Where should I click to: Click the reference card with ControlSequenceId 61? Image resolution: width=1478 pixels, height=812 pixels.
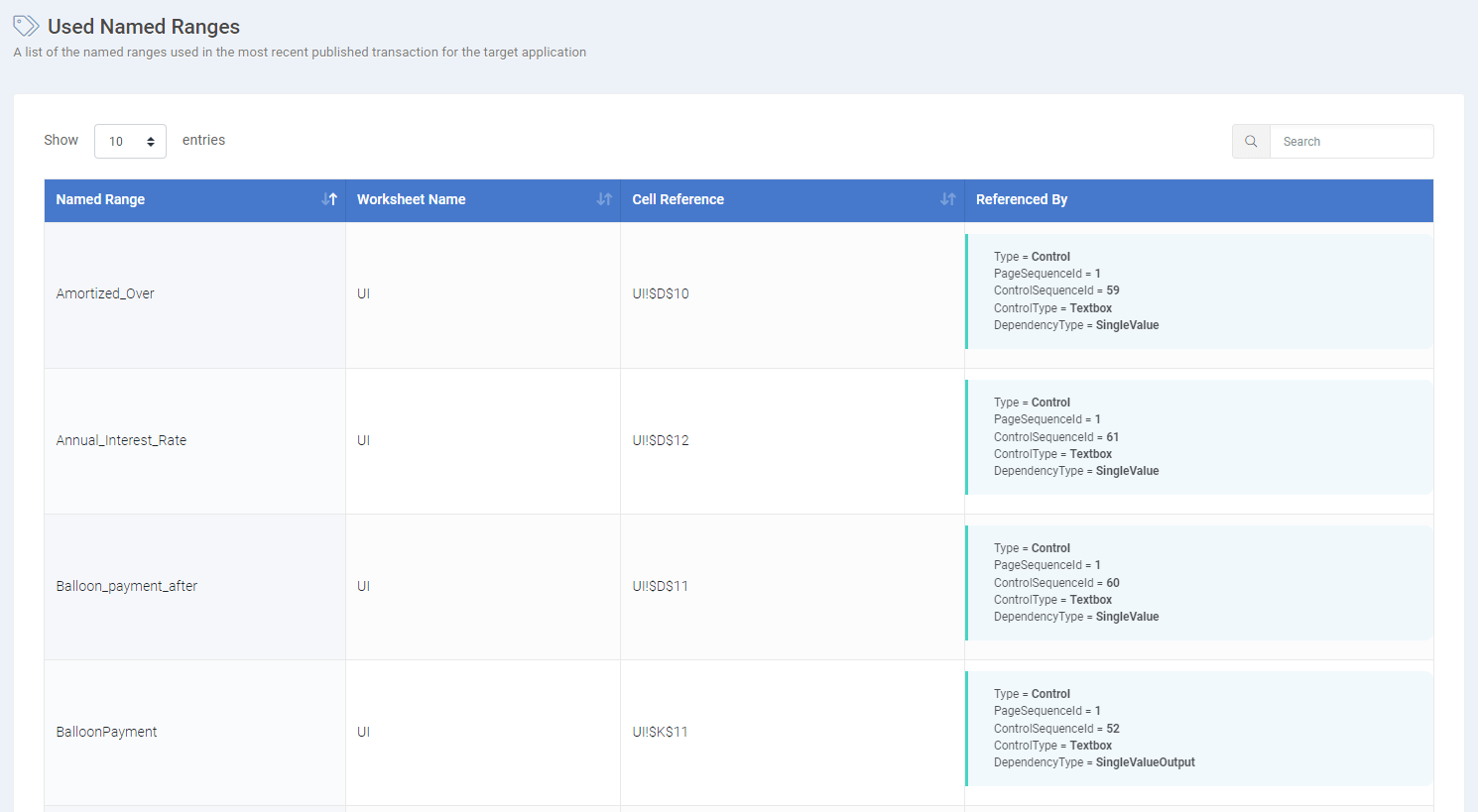(x=1198, y=437)
